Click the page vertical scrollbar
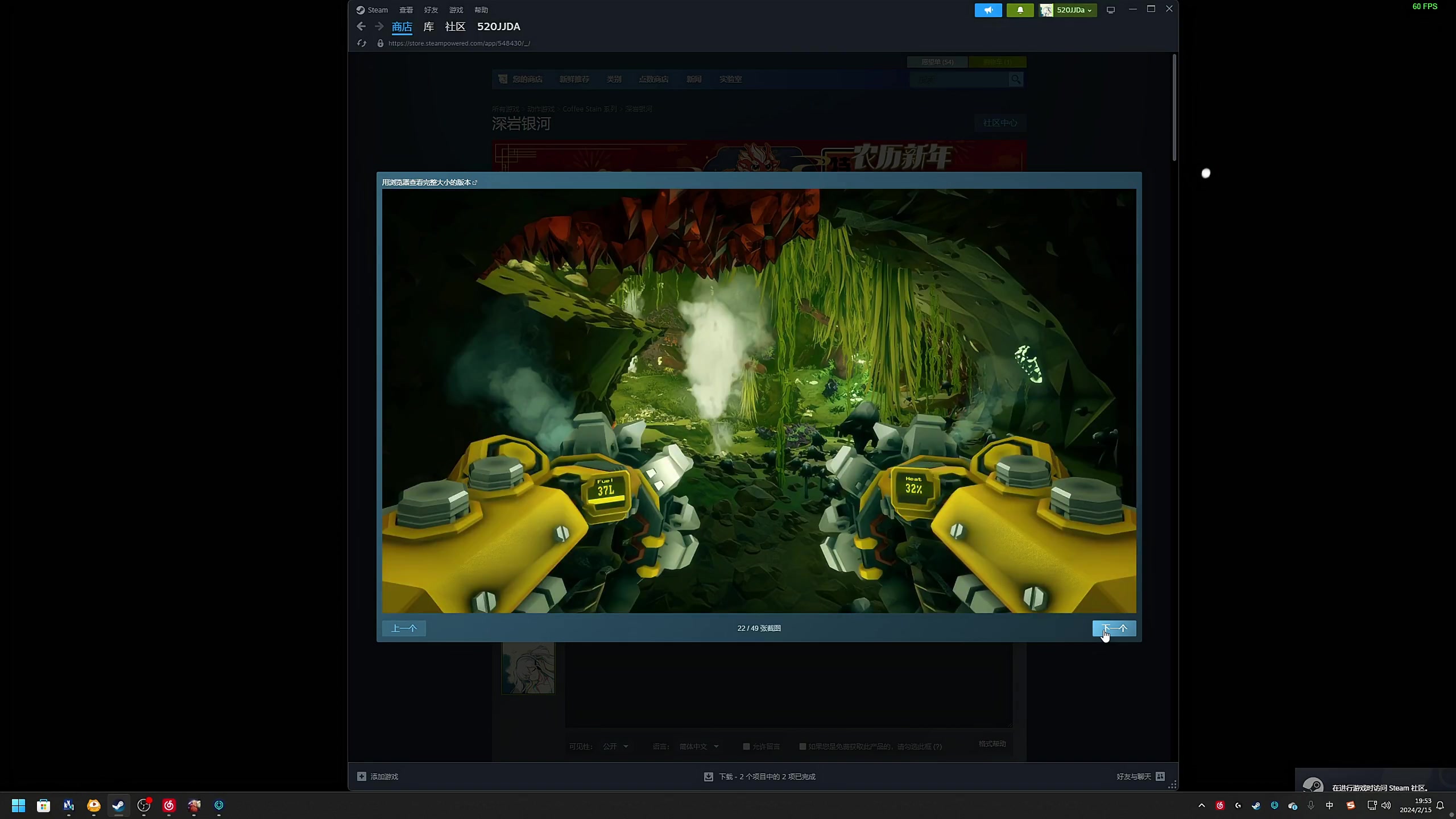The width and height of the screenshot is (1456, 819). click(1174, 108)
